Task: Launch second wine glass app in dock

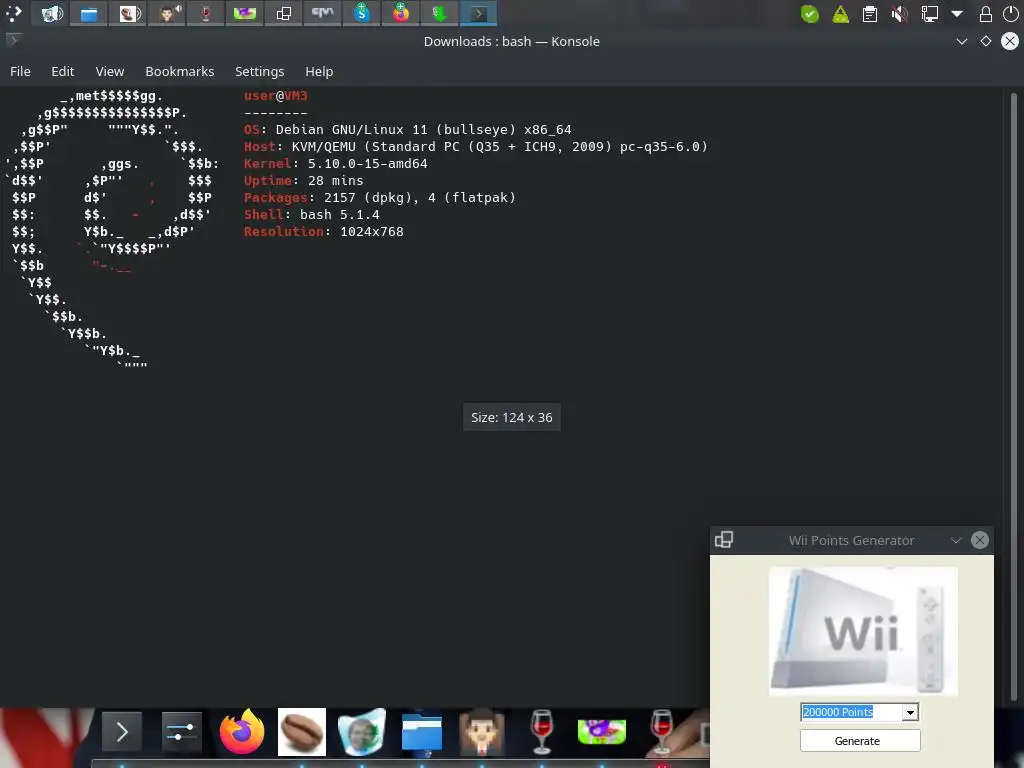Action: pyautogui.click(x=662, y=732)
